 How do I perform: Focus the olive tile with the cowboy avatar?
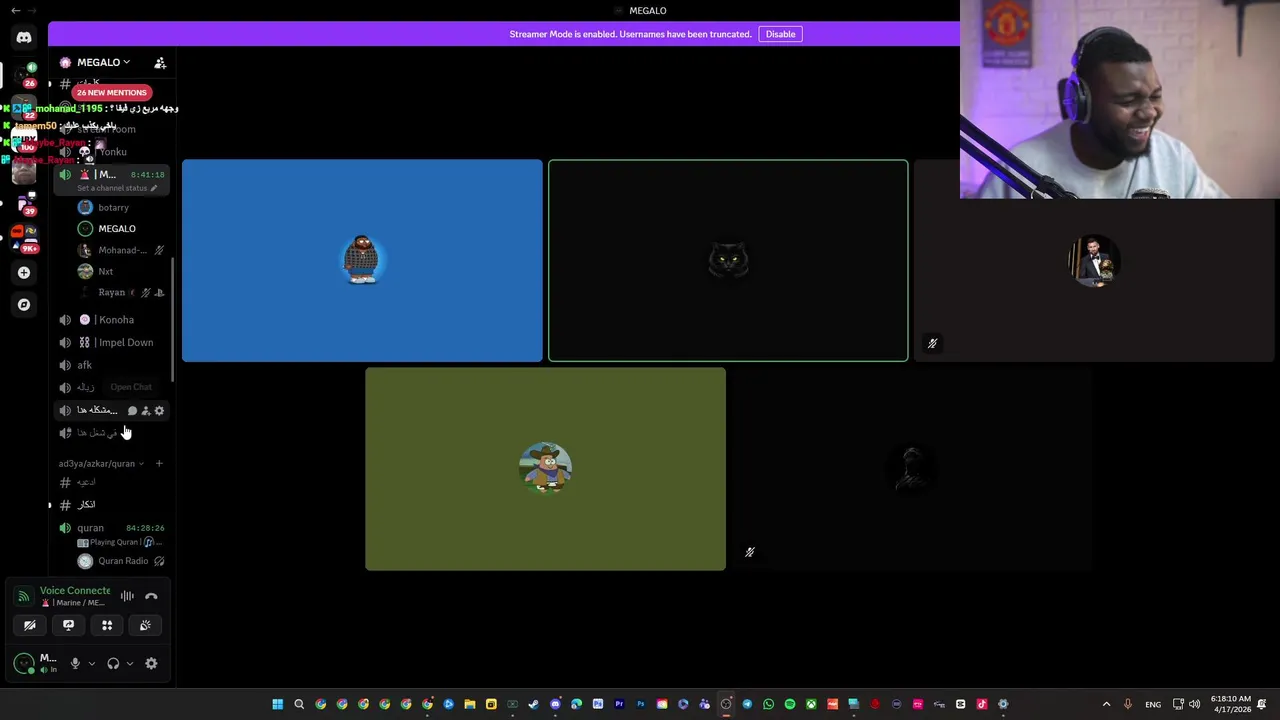545,469
